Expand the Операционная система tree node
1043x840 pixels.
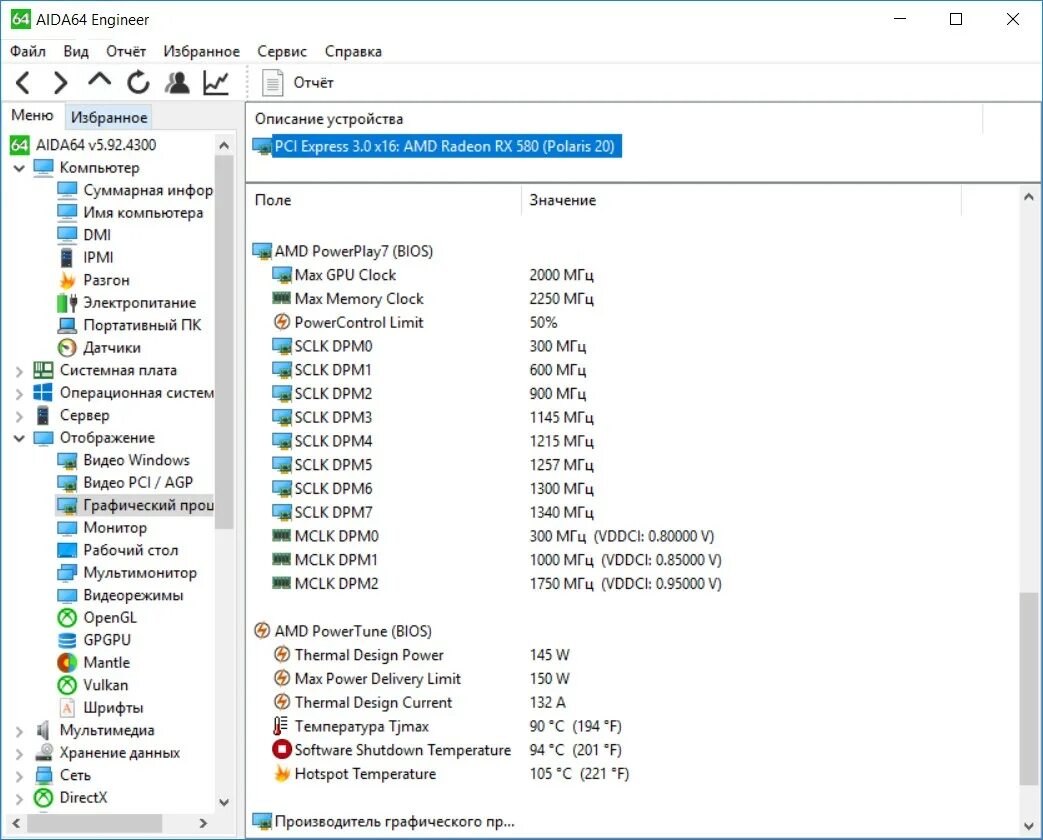(x=19, y=394)
